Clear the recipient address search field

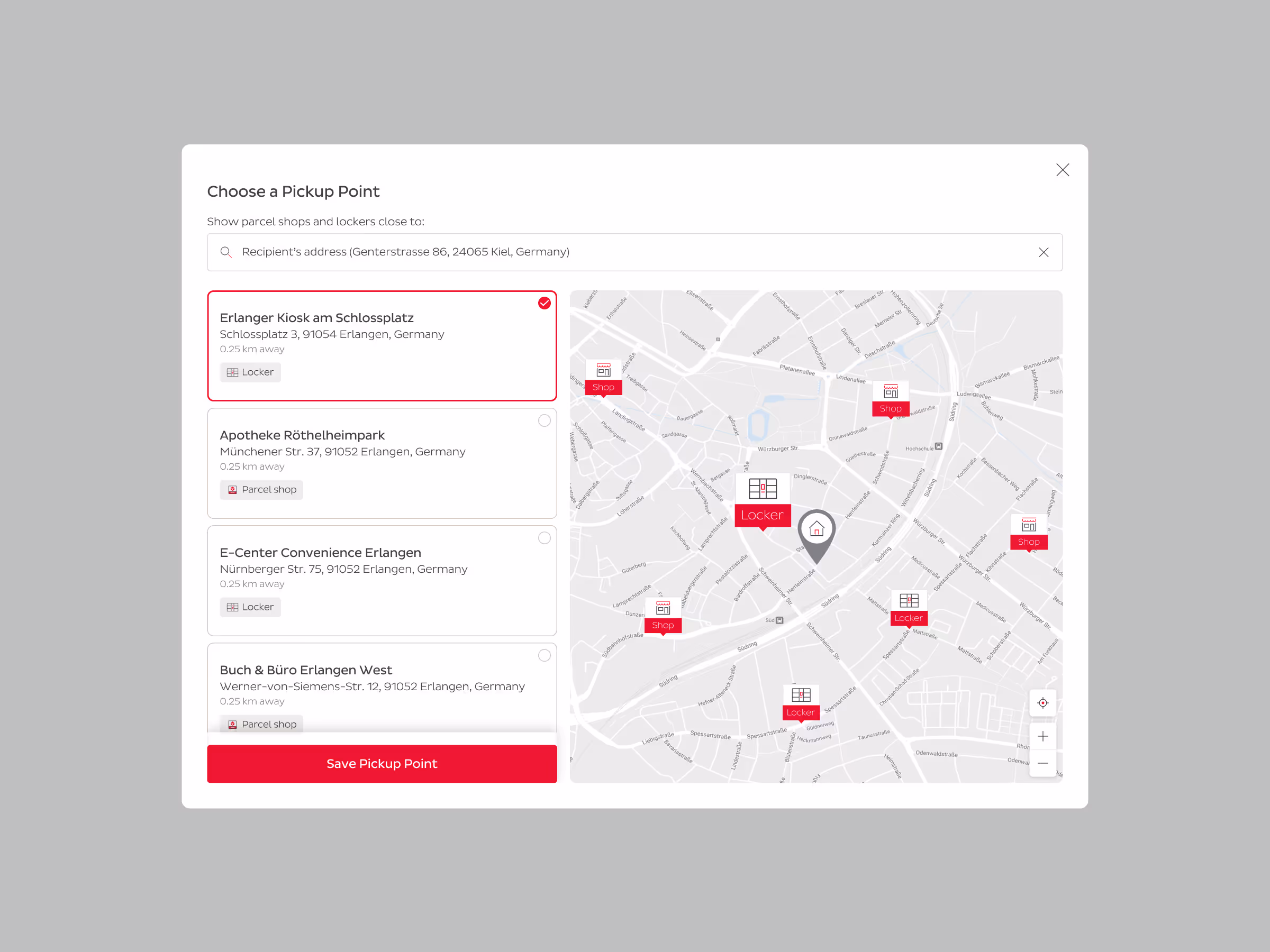[1043, 252]
